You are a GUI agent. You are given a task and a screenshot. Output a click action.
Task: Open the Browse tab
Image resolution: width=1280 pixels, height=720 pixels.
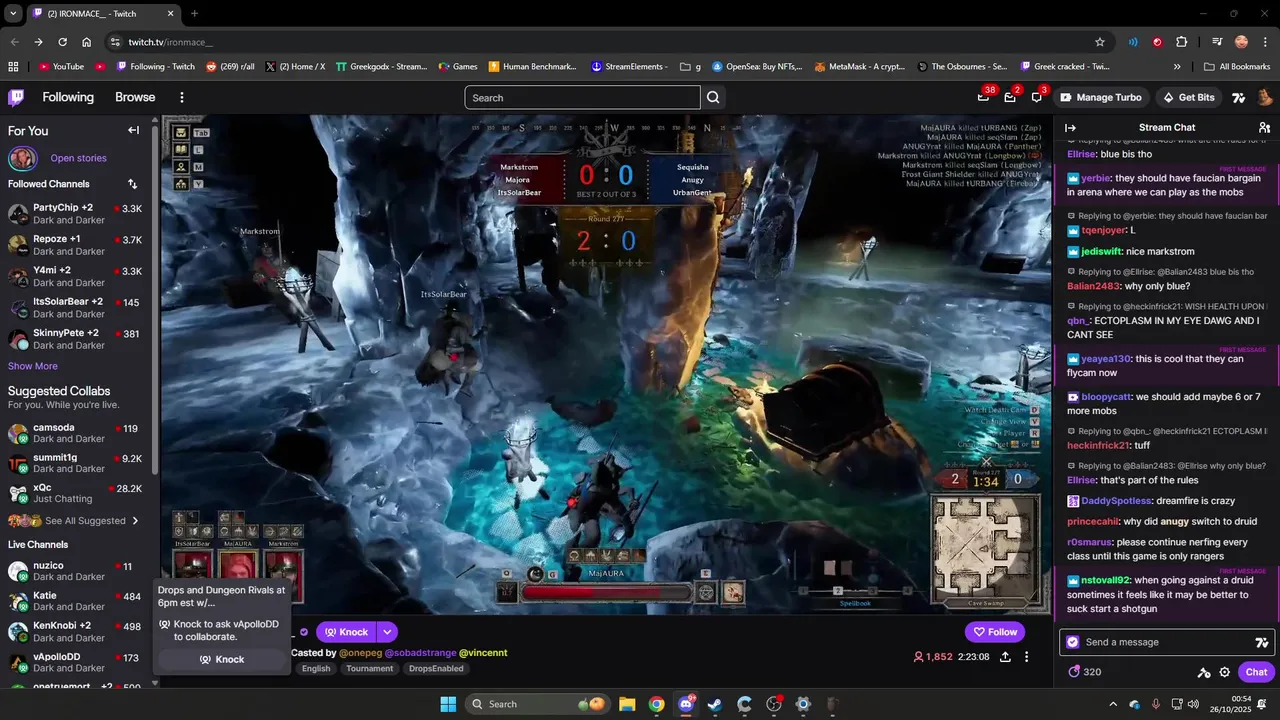[x=135, y=97]
